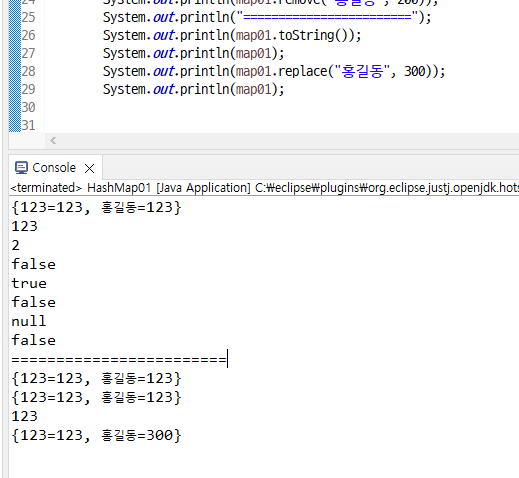Click the last console line with 홍길동=300

coord(97,436)
